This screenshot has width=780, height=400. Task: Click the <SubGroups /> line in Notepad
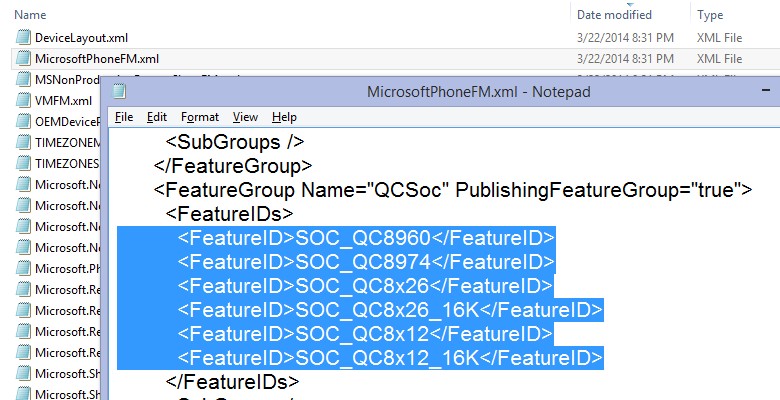click(235, 142)
